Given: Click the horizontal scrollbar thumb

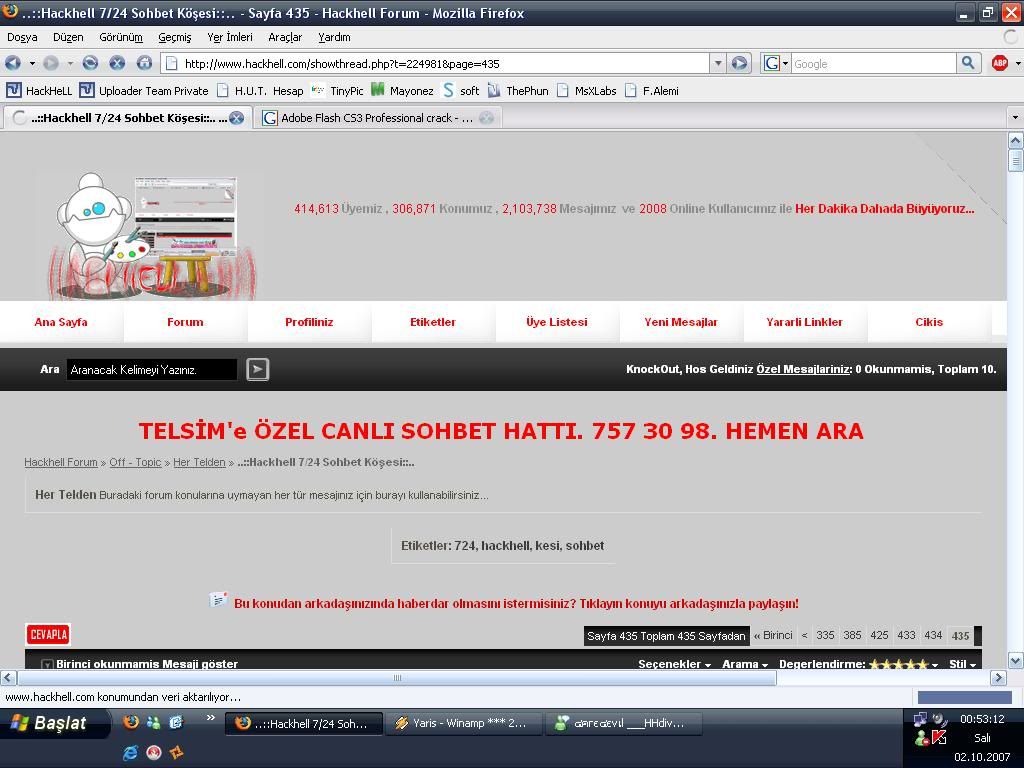Looking at the screenshot, I should pos(397,678).
